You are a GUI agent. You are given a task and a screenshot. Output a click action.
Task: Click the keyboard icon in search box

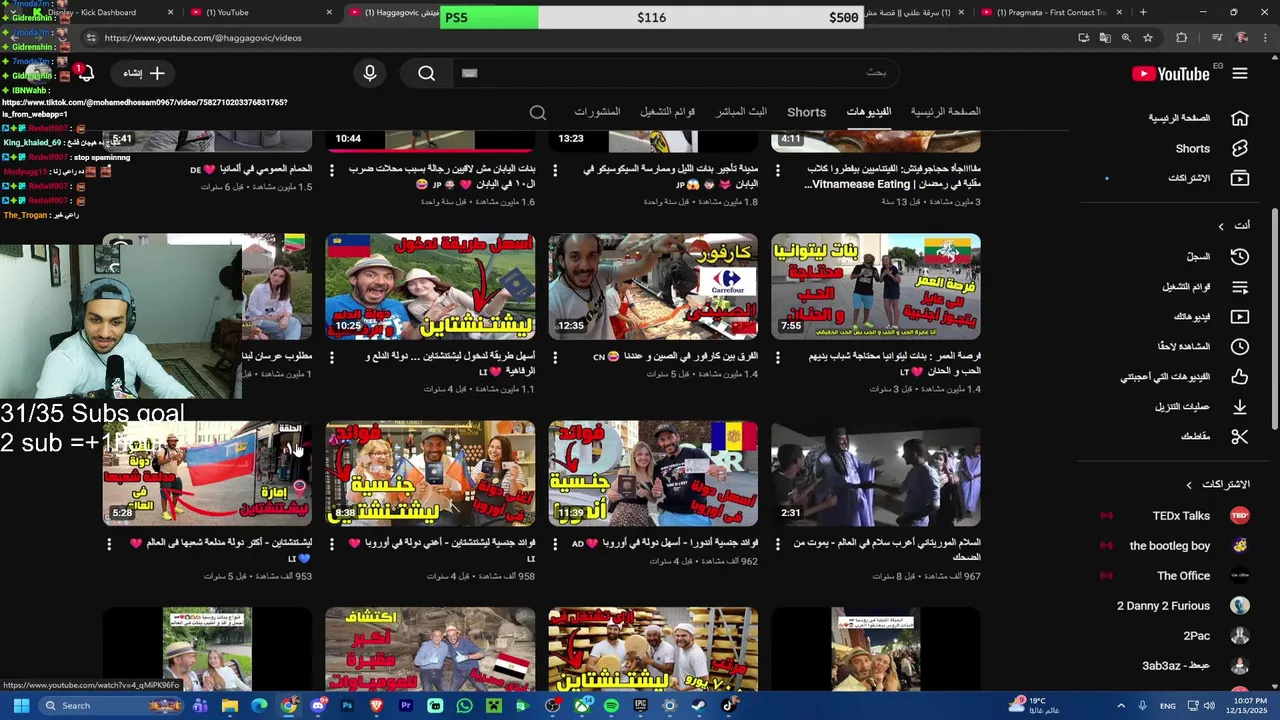click(469, 73)
